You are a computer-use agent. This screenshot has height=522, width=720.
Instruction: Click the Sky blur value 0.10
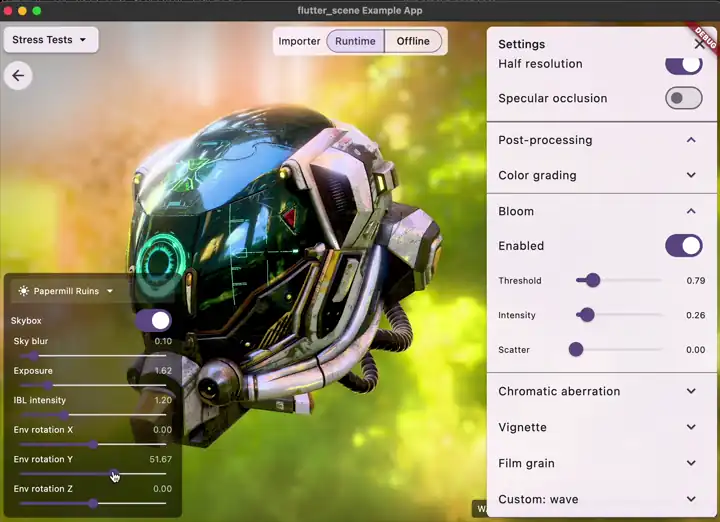pos(163,341)
